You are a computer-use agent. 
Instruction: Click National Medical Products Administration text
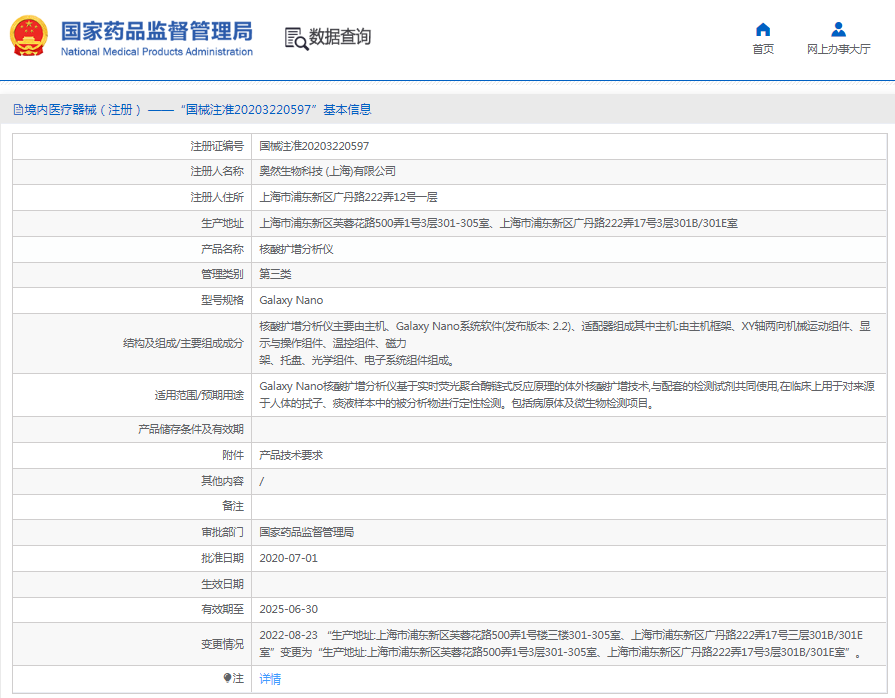157,52
